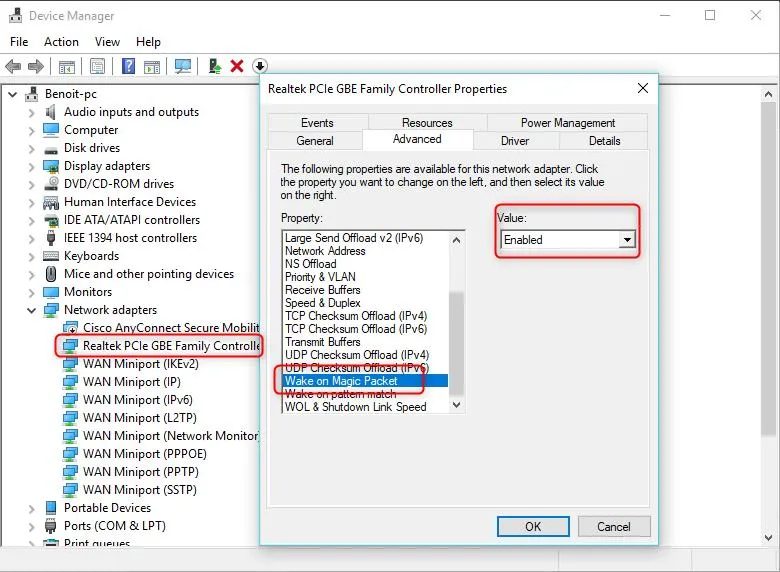Click the Show/Hide console tree icon

(67, 66)
